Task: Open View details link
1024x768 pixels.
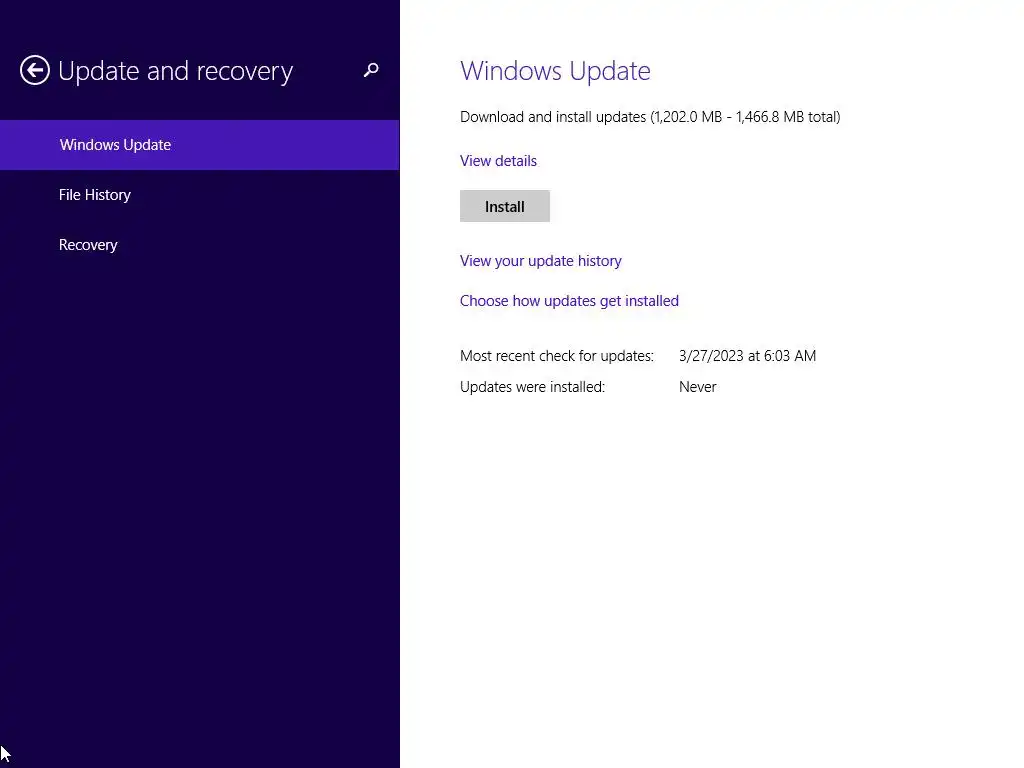Action: [x=498, y=161]
